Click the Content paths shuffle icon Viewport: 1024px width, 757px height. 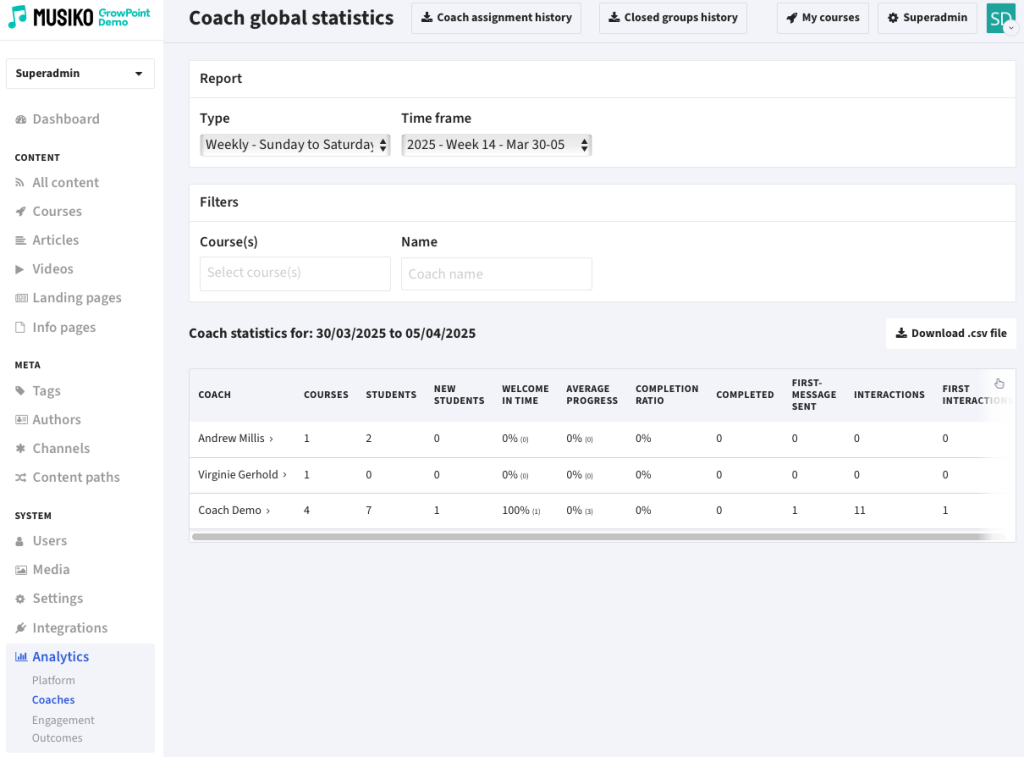(21, 477)
